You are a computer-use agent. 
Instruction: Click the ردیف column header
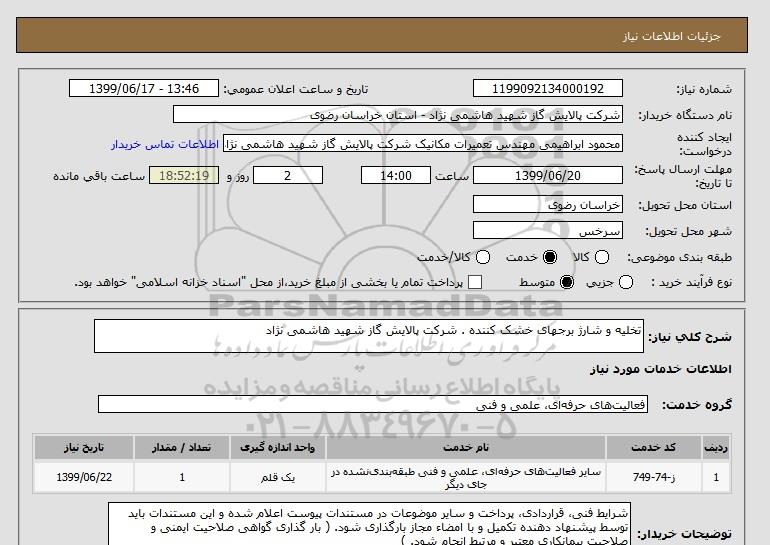pos(716,447)
